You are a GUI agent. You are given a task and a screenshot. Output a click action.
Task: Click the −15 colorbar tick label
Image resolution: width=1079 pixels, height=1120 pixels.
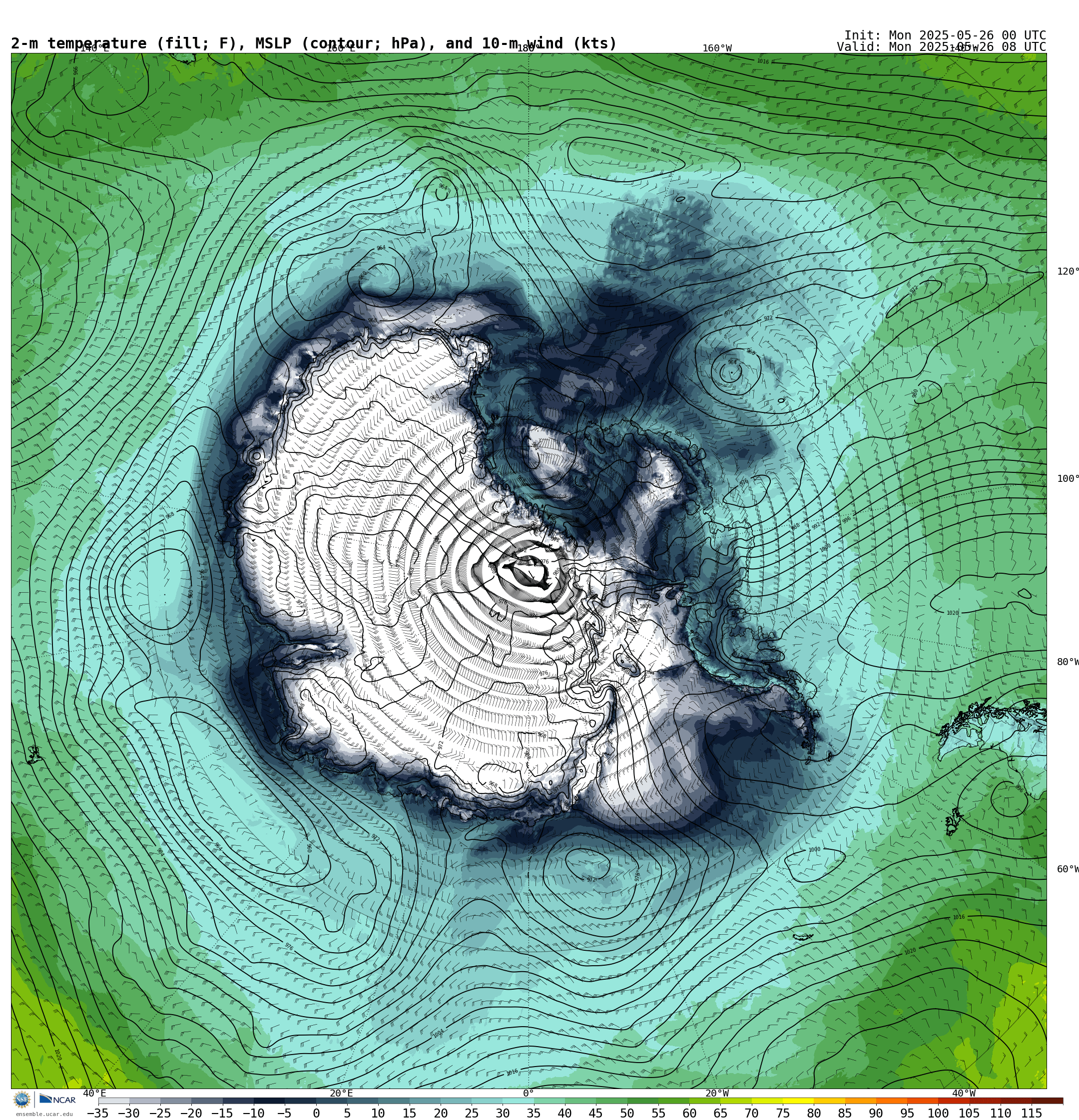(222, 1114)
